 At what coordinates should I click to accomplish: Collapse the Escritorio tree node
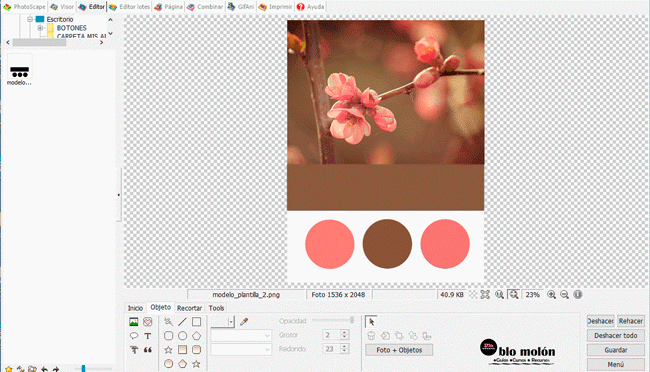[x=30, y=19]
